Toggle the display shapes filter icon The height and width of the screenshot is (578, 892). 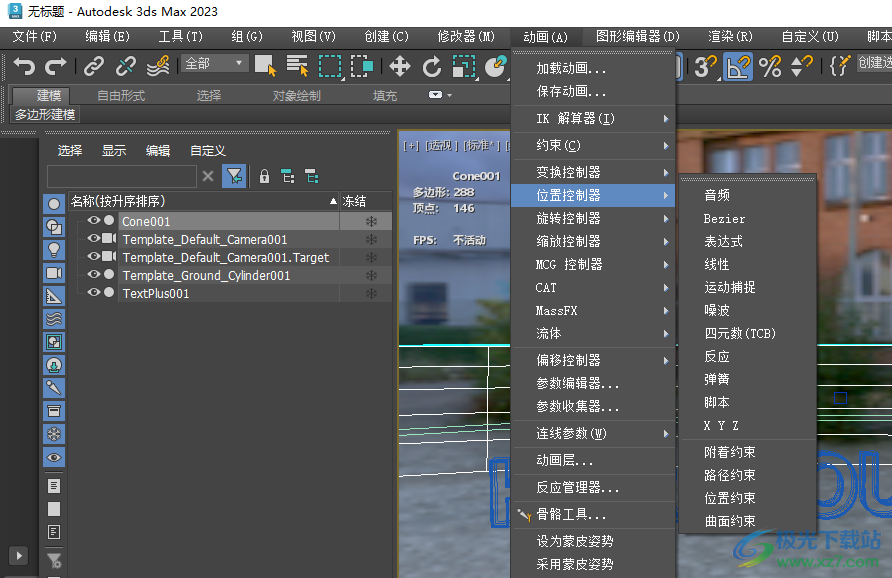[x=54, y=227]
